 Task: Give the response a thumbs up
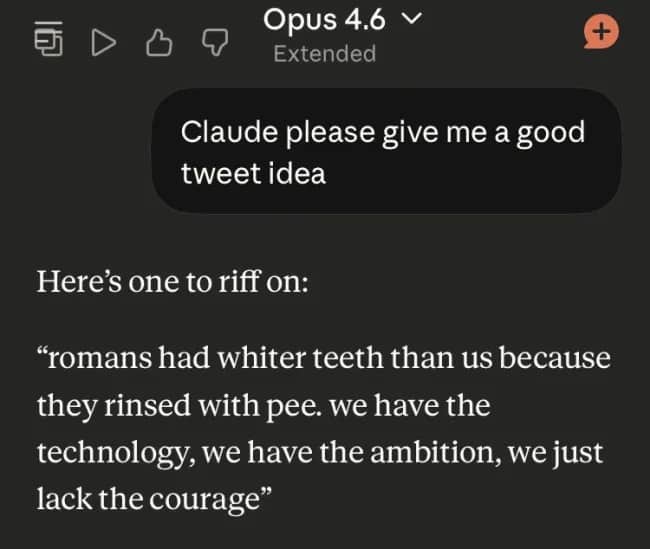point(158,40)
